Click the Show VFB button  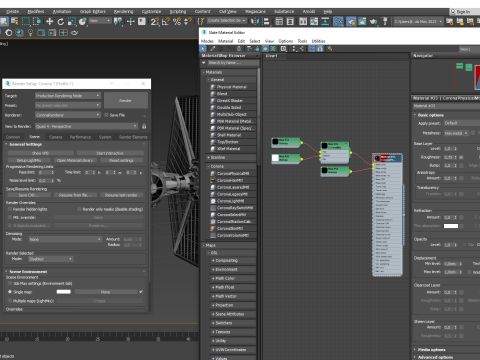[40, 153]
